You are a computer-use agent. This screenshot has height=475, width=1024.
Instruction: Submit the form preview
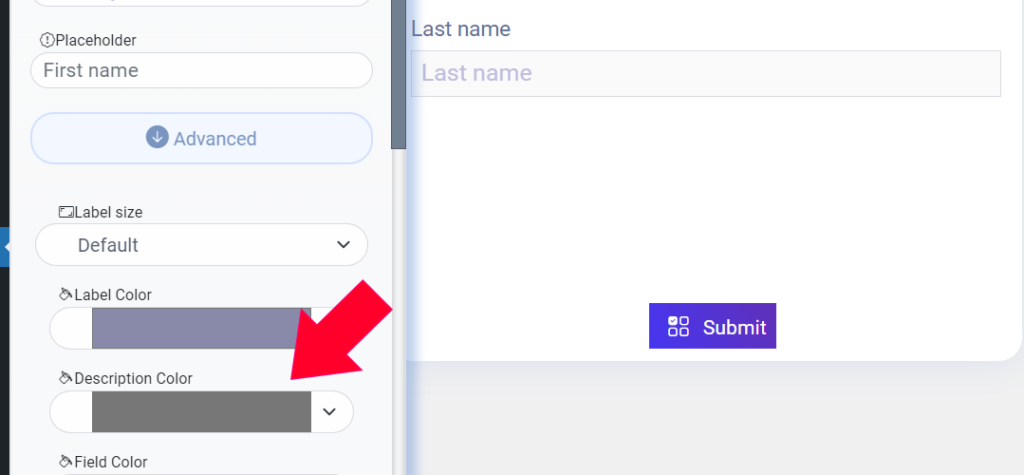tap(712, 326)
